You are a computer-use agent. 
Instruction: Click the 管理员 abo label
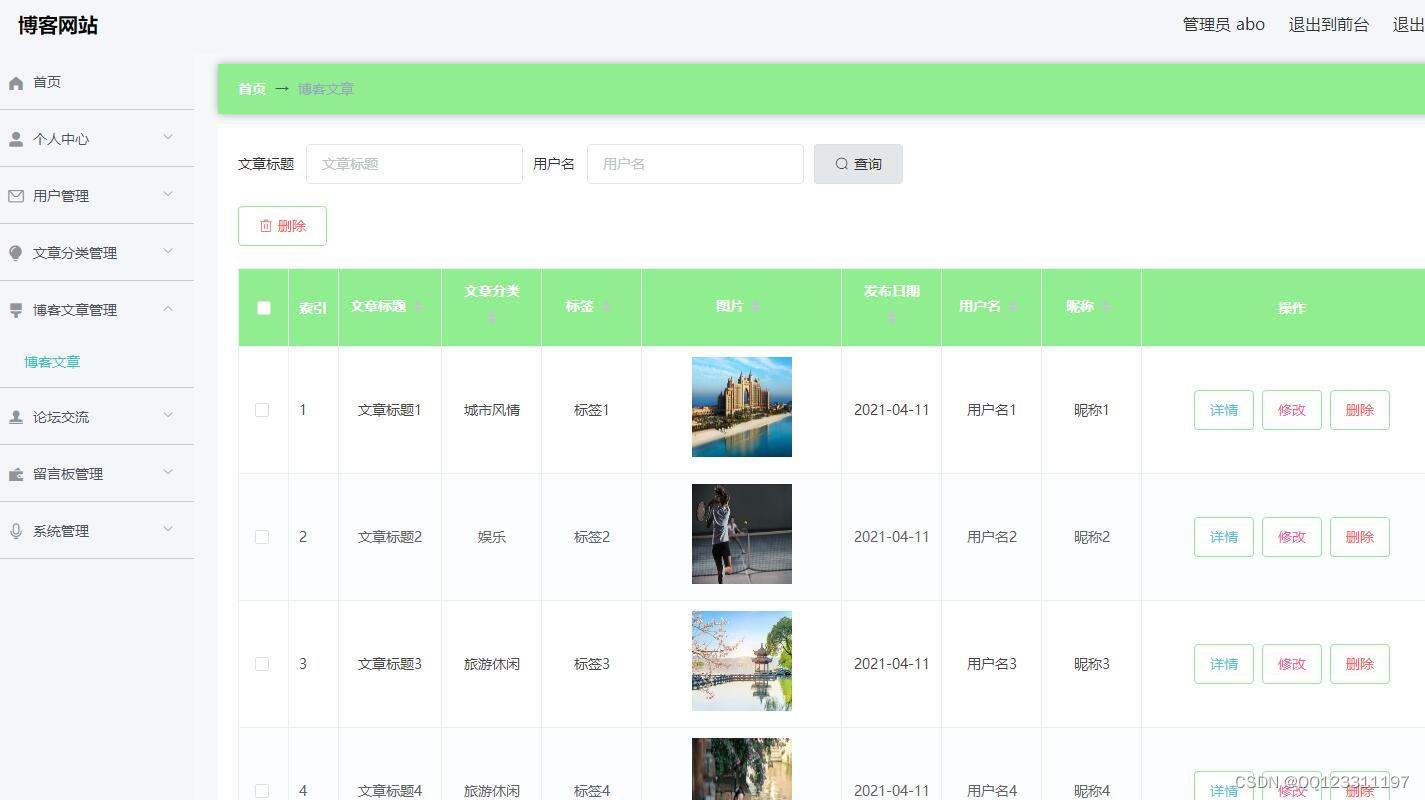point(1224,25)
